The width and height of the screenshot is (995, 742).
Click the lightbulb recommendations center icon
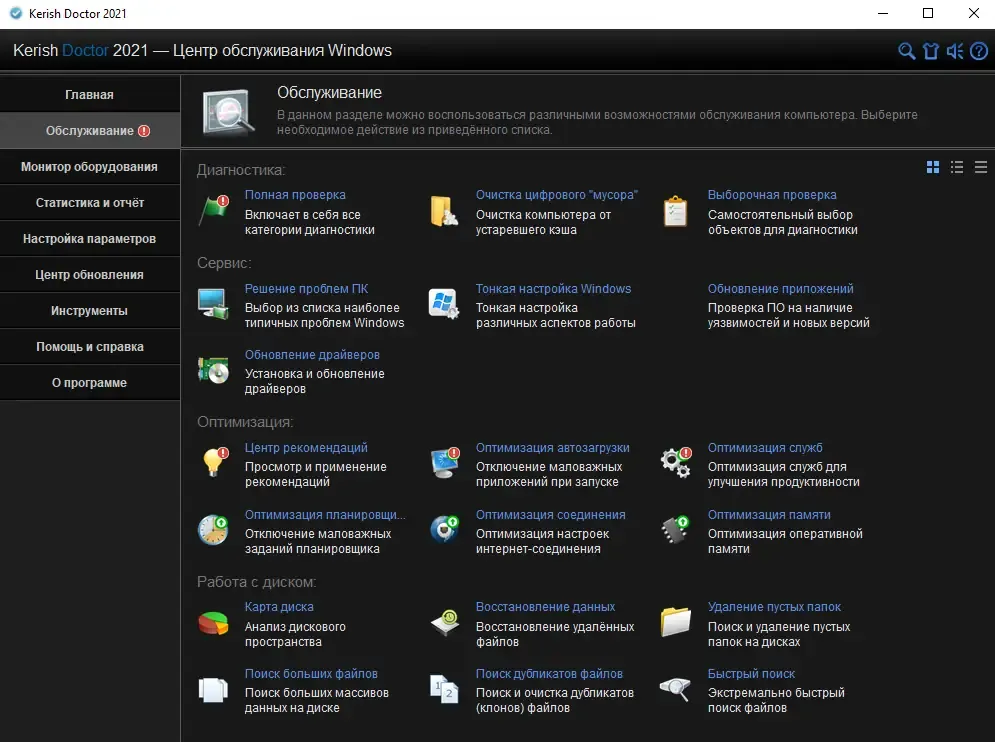coord(214,462)
